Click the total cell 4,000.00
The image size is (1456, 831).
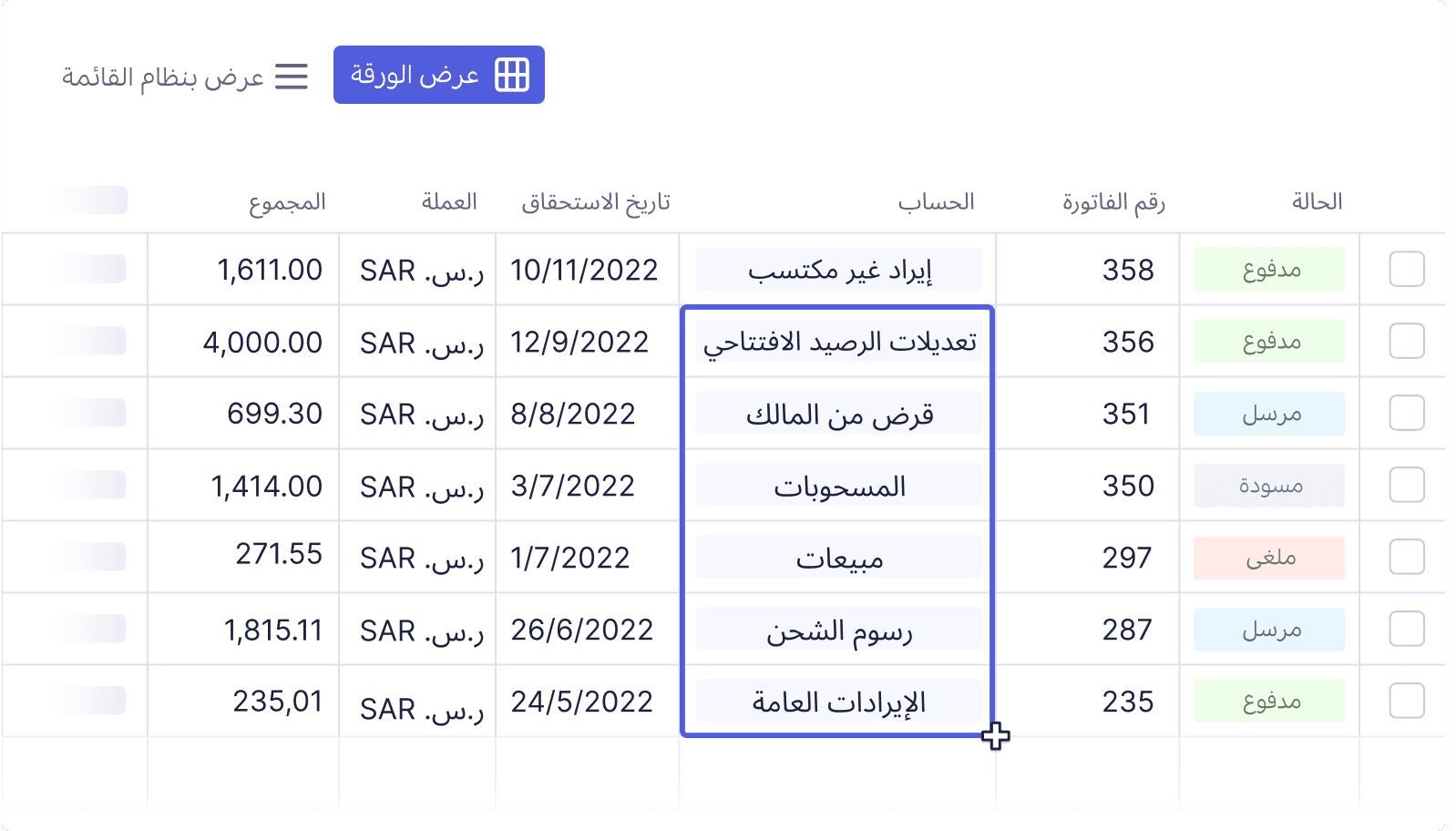(262, 342)
